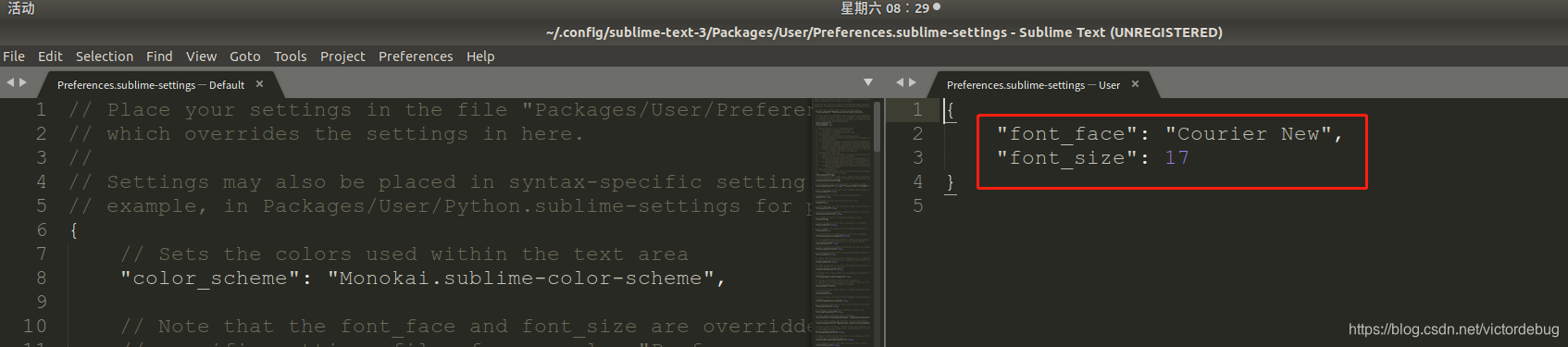The width and height of the screenshot is (1568, 347).
Task: Click "Monokai.sublime-color-scheme" value
Action: [x=520, y=279]
